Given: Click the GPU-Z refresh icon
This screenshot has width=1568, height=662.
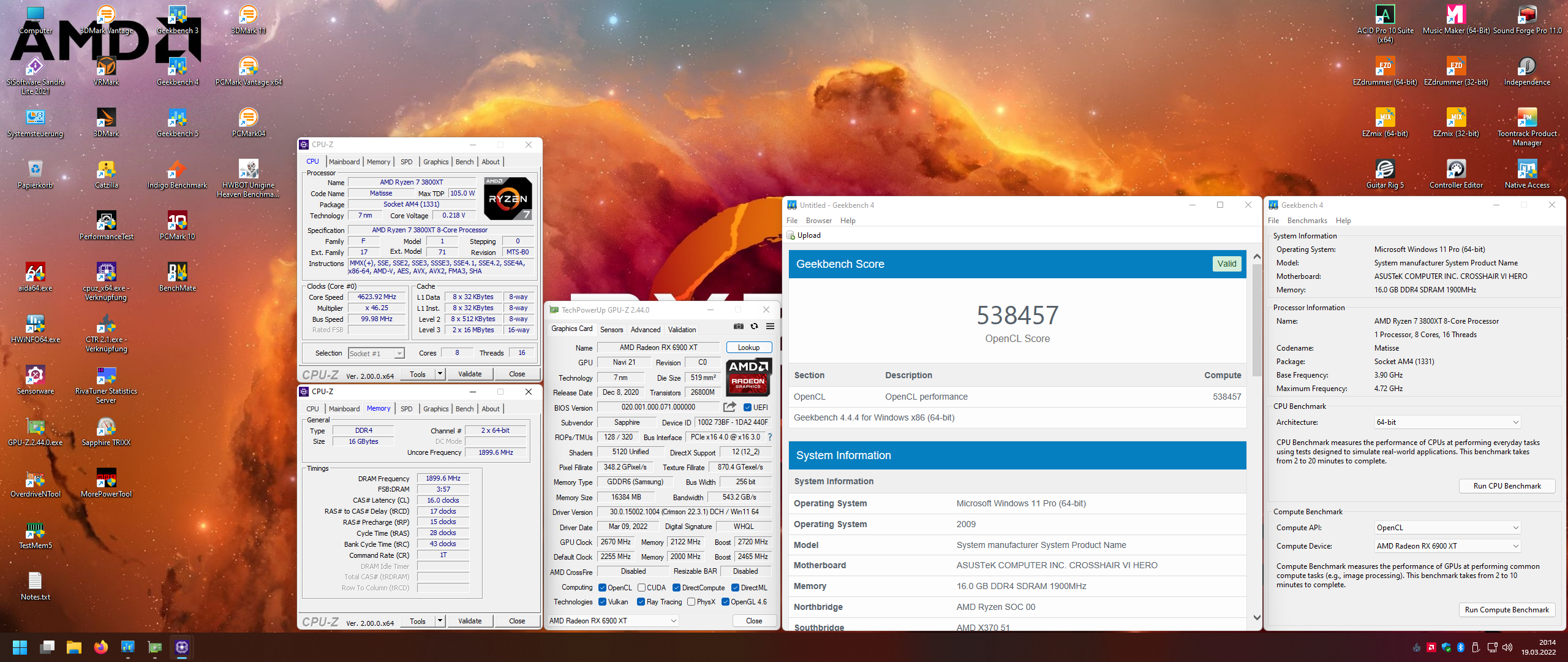Looking at the screenshot, I should [755, 326].
